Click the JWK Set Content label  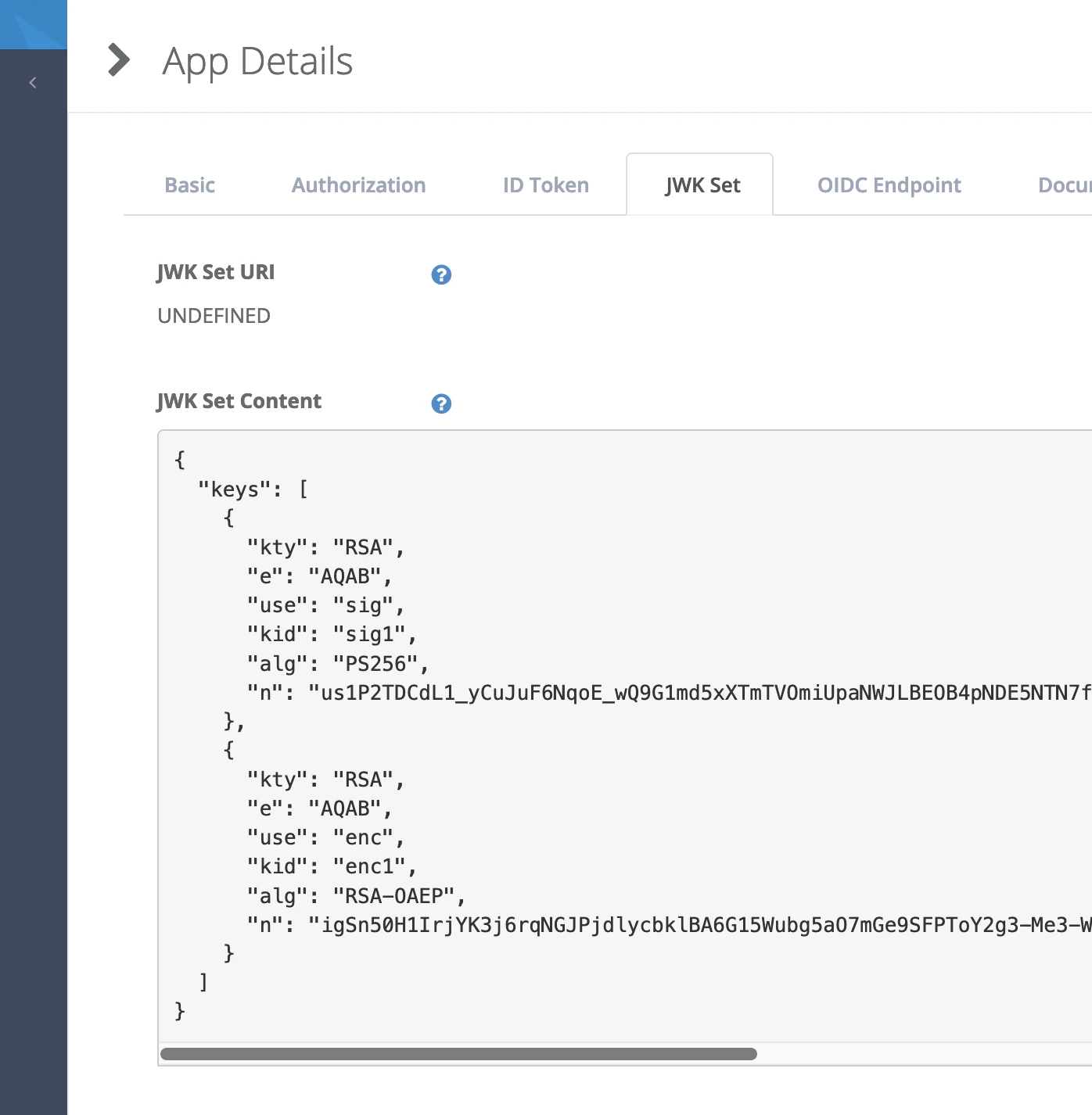pyautogui.click(x=239, y=401)
